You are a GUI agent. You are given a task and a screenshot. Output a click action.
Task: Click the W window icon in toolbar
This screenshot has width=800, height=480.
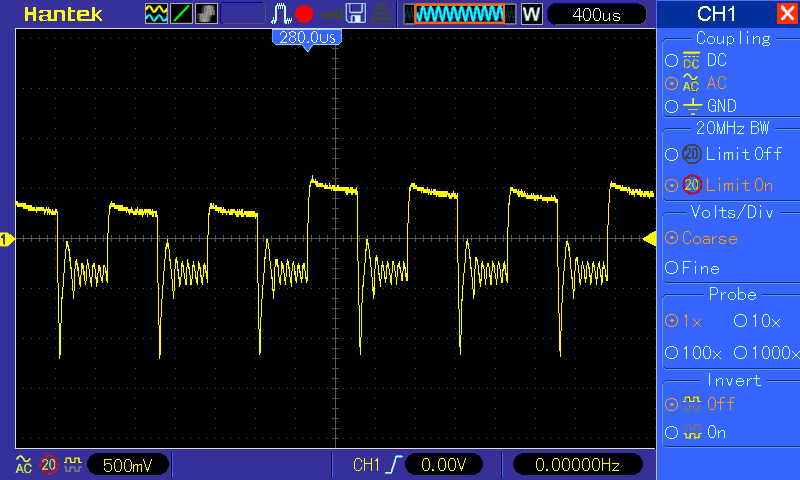[531, 14]
